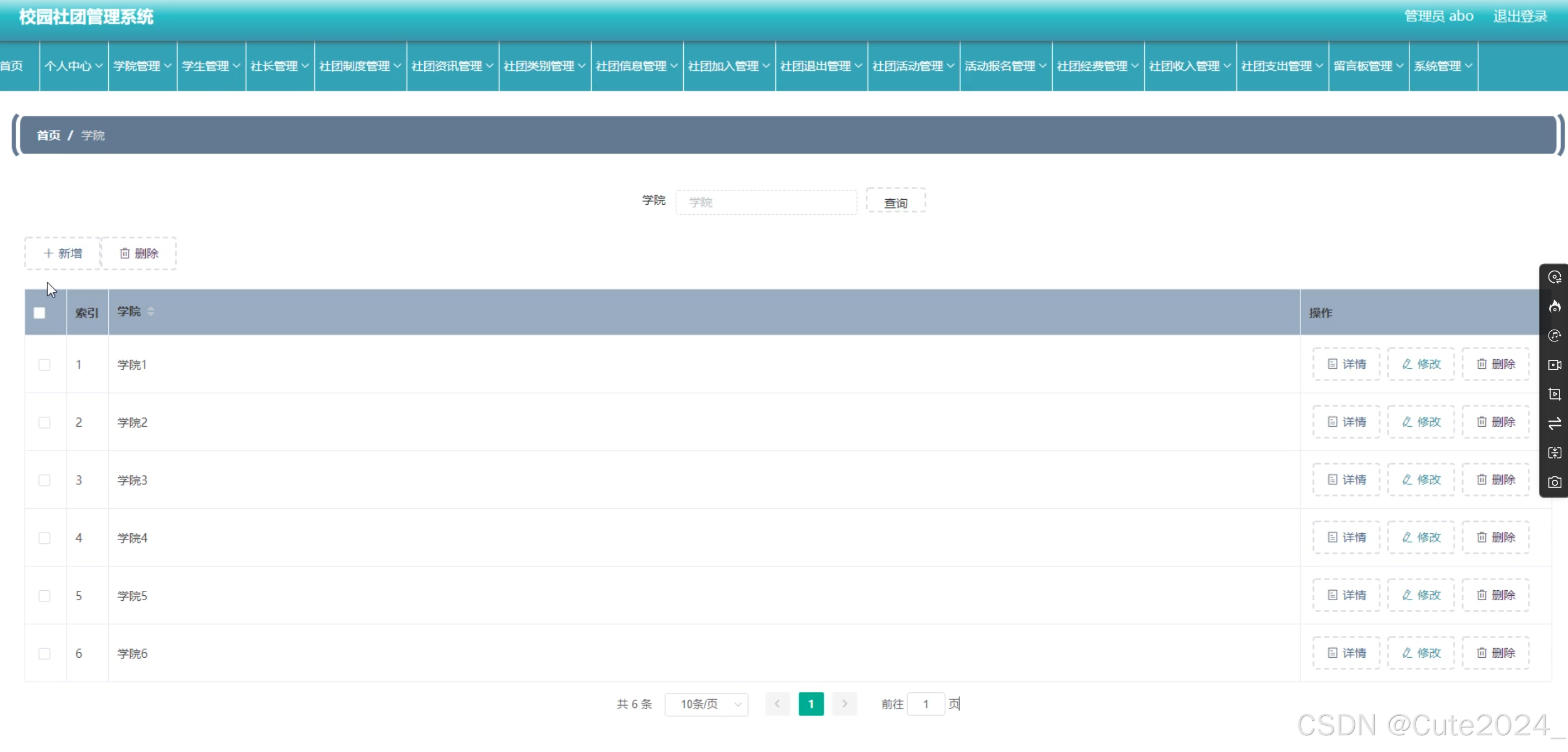Sort table by 学院 column arrows
The image size is (1568, 752).
pyautogui.click(x=150, y=311)
